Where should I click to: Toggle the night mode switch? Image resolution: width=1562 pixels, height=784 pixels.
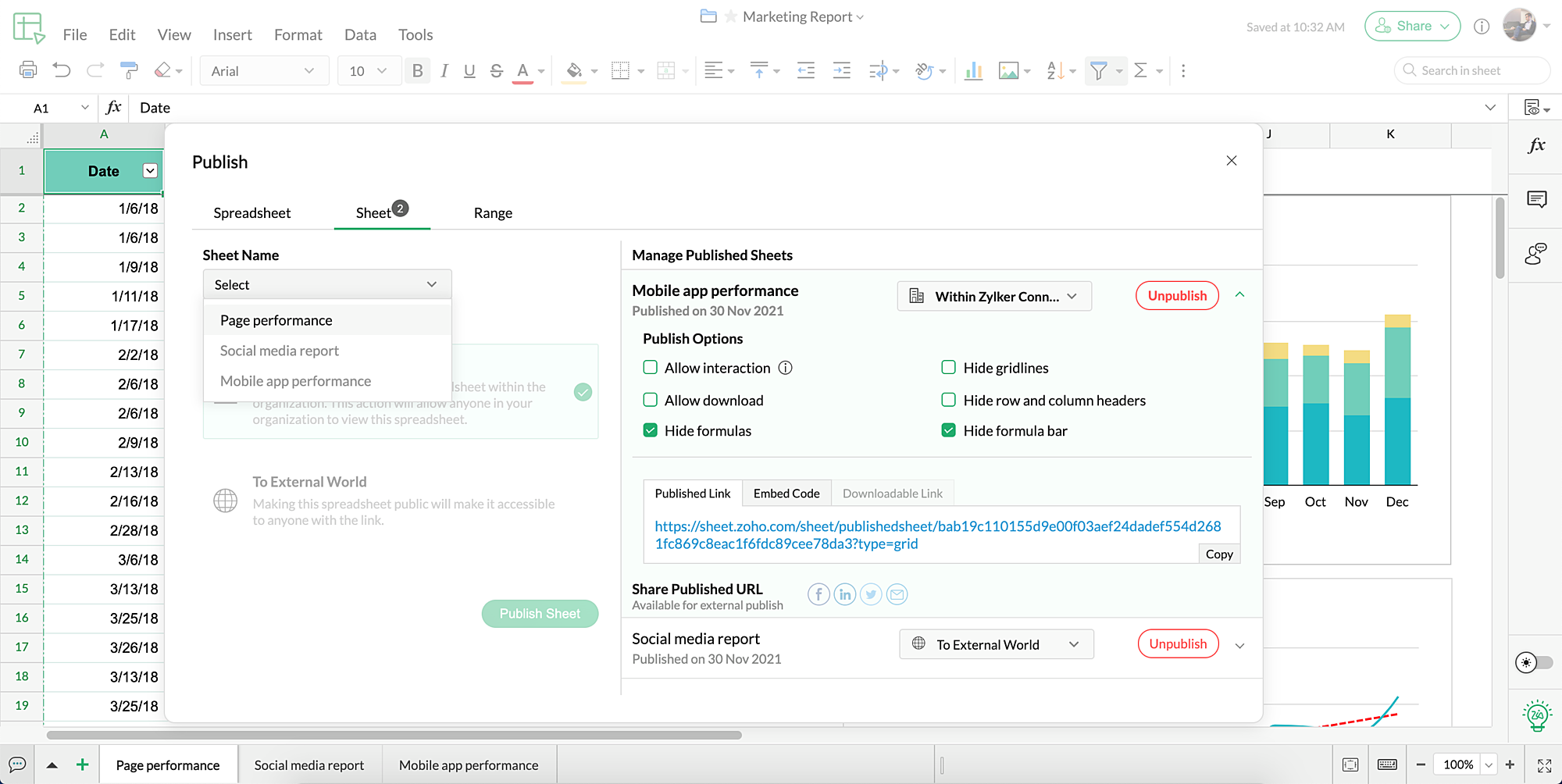coord(1533,662)
